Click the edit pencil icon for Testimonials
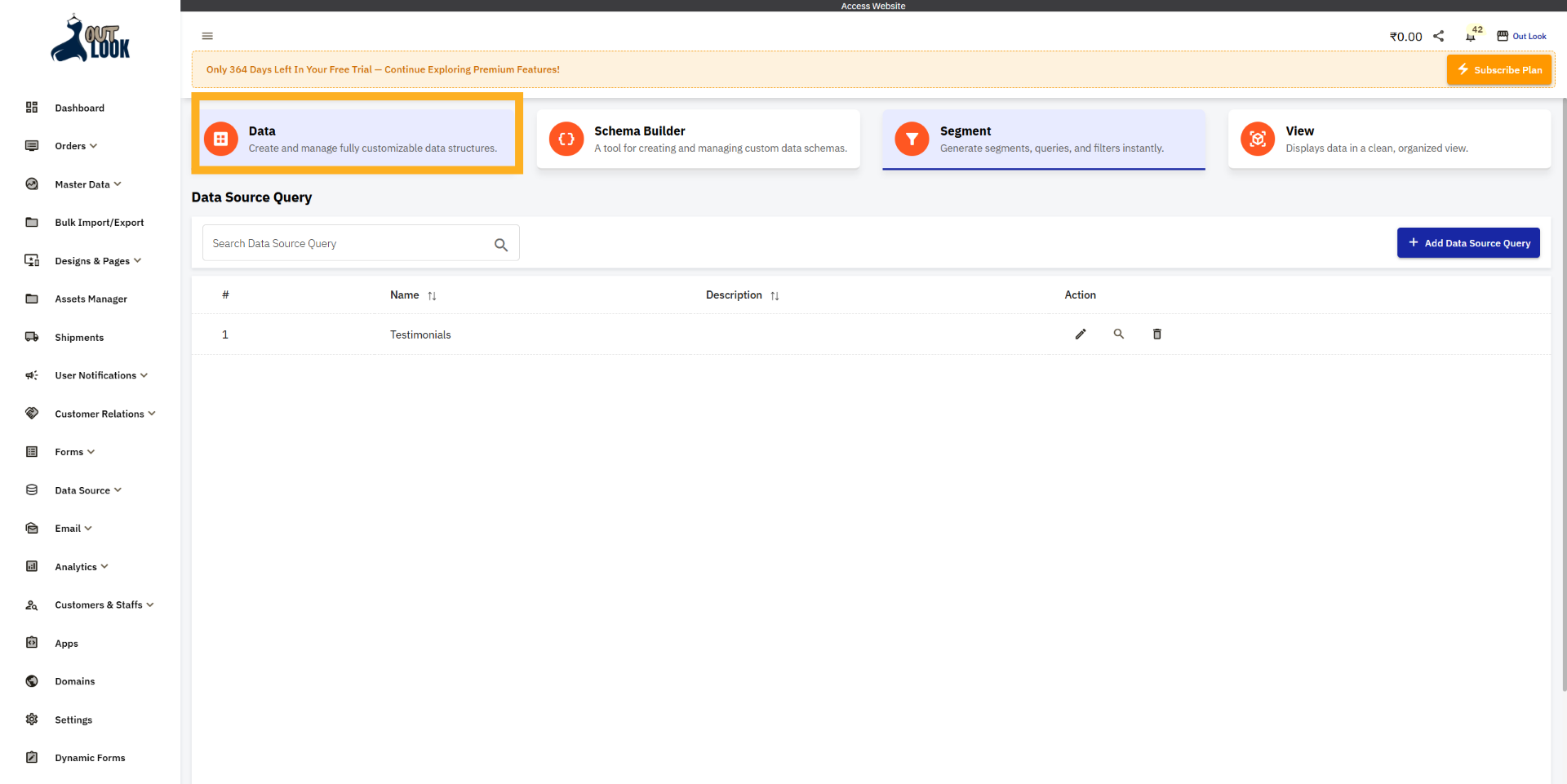The height and width of the screenshot is (784, 1567). pyautogui.click(x=1080, y=334)
